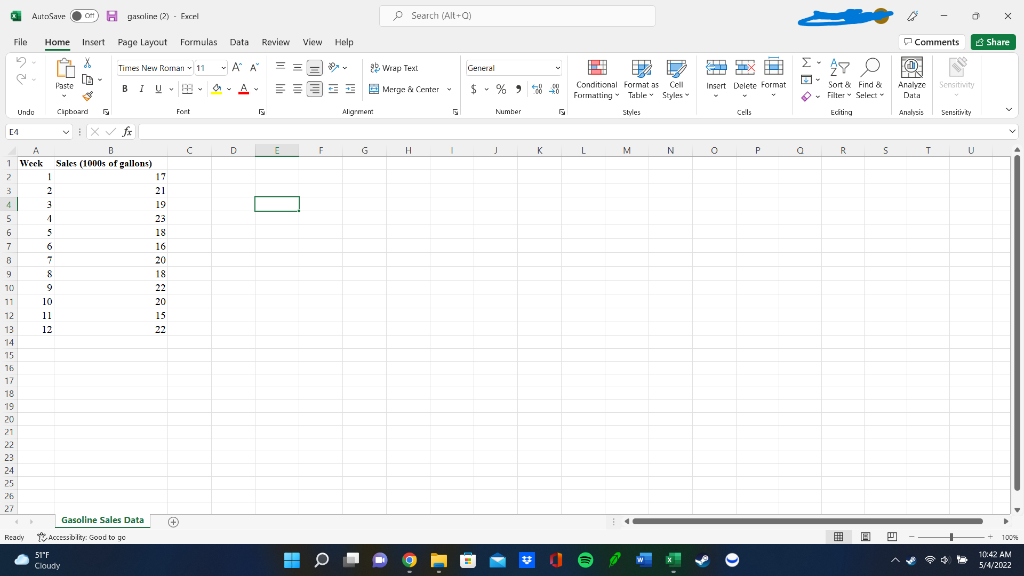The height and width of the screenshot is (576, 1024).
Task: Click the Format Painter brush icon
Action: (x=88, y=96)
